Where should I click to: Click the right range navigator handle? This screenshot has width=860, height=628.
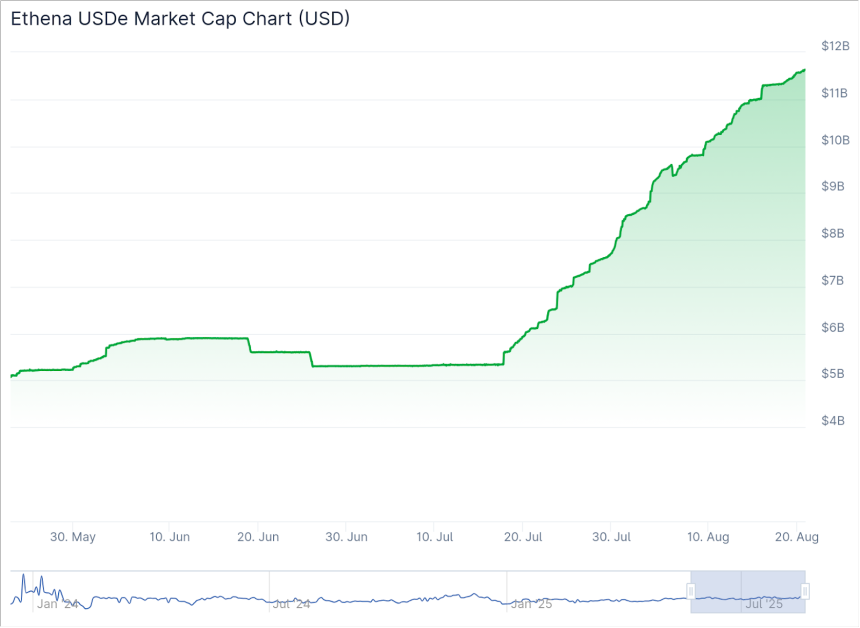pos(805,591)
